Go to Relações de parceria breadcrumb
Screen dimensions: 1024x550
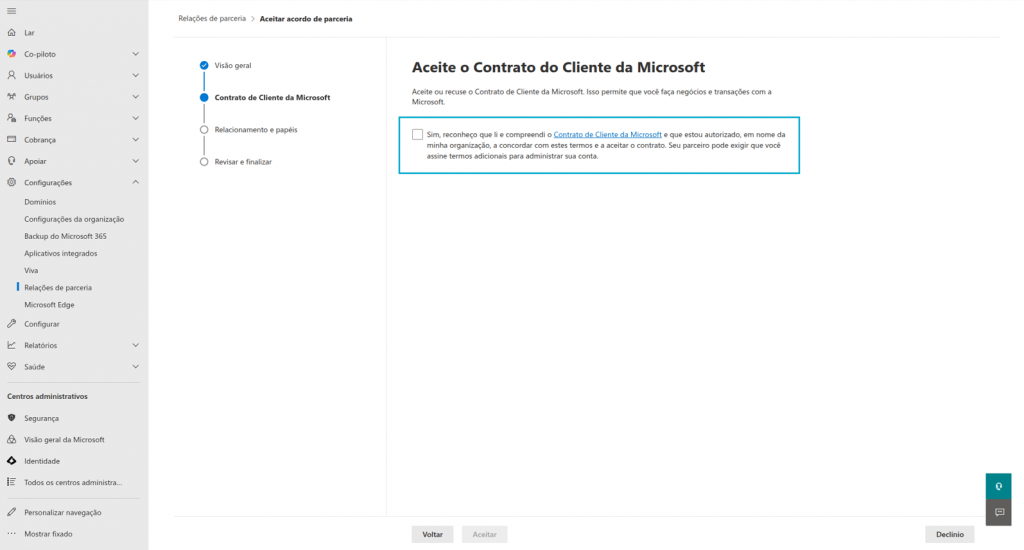click(x=212, y=18)
